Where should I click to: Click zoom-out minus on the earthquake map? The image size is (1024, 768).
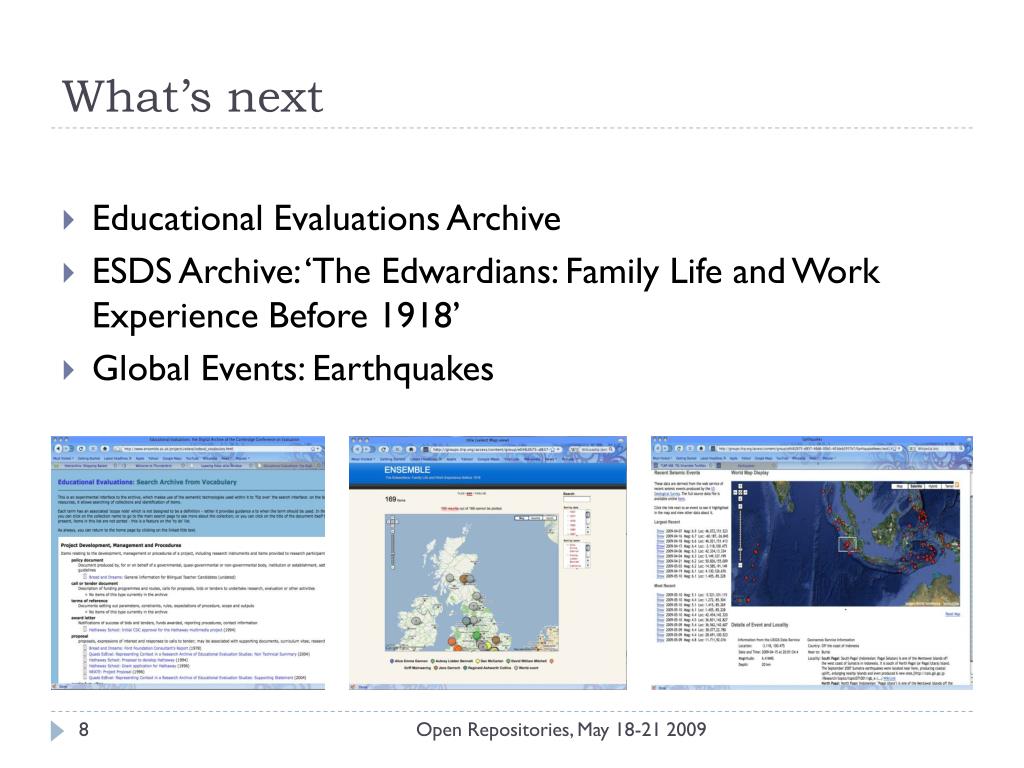pyautogui.click(x=741, y=565)
